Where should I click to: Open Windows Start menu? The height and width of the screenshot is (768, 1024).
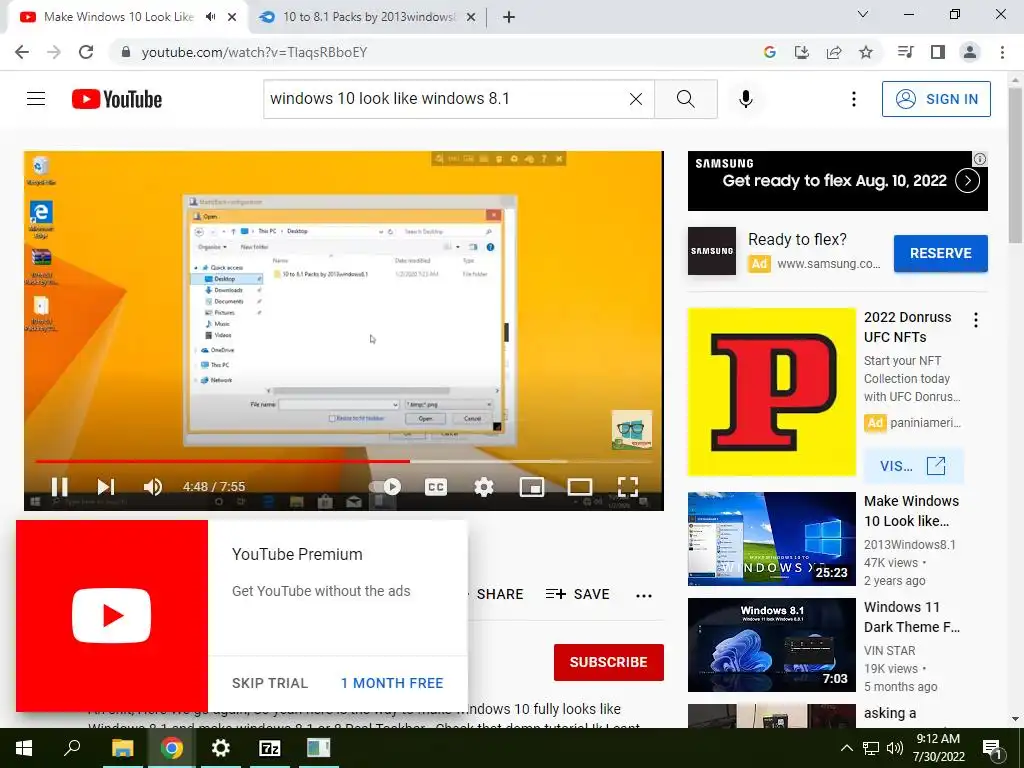coord(24,748)
